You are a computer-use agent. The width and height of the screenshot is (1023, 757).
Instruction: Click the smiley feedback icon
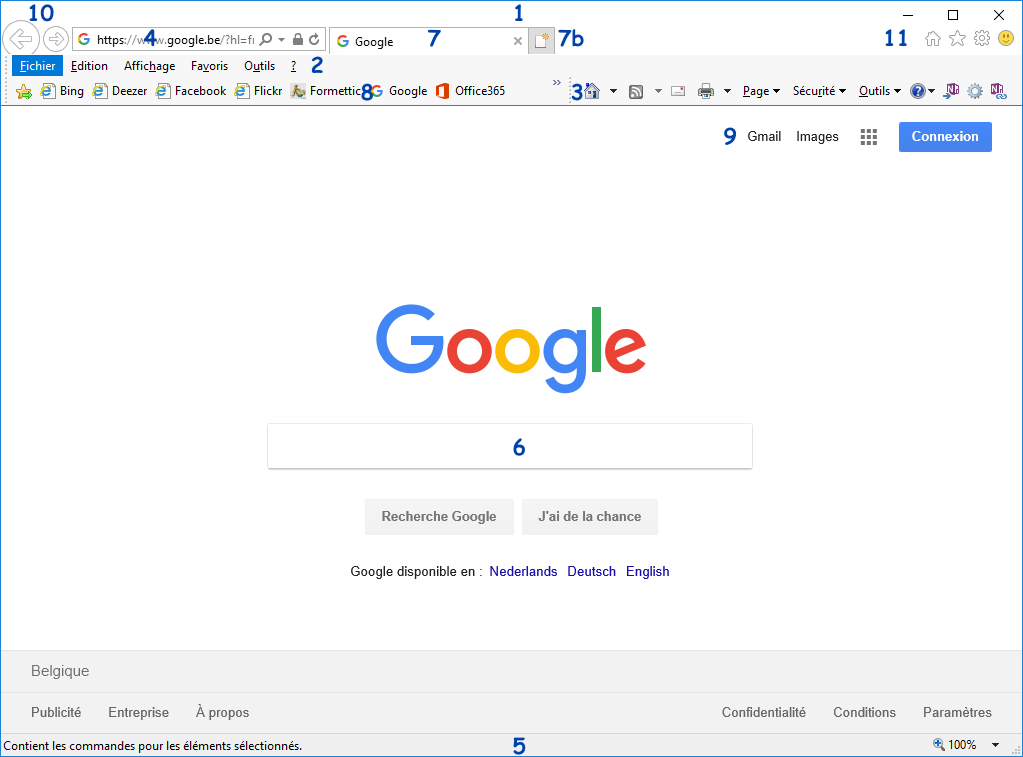(1006, 39)
